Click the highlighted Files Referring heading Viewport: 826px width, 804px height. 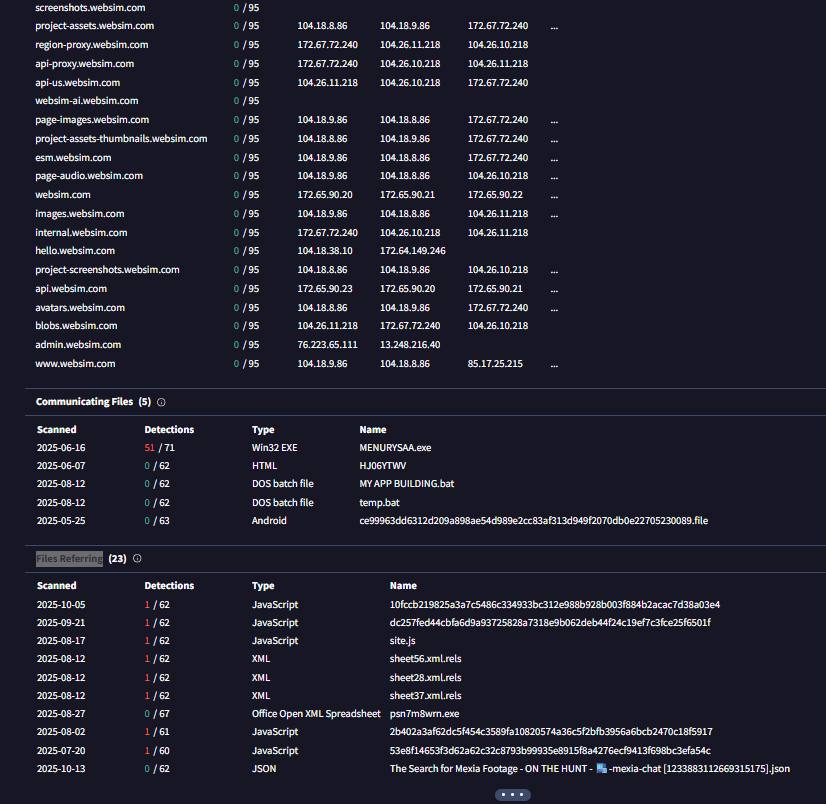(69, 559)
